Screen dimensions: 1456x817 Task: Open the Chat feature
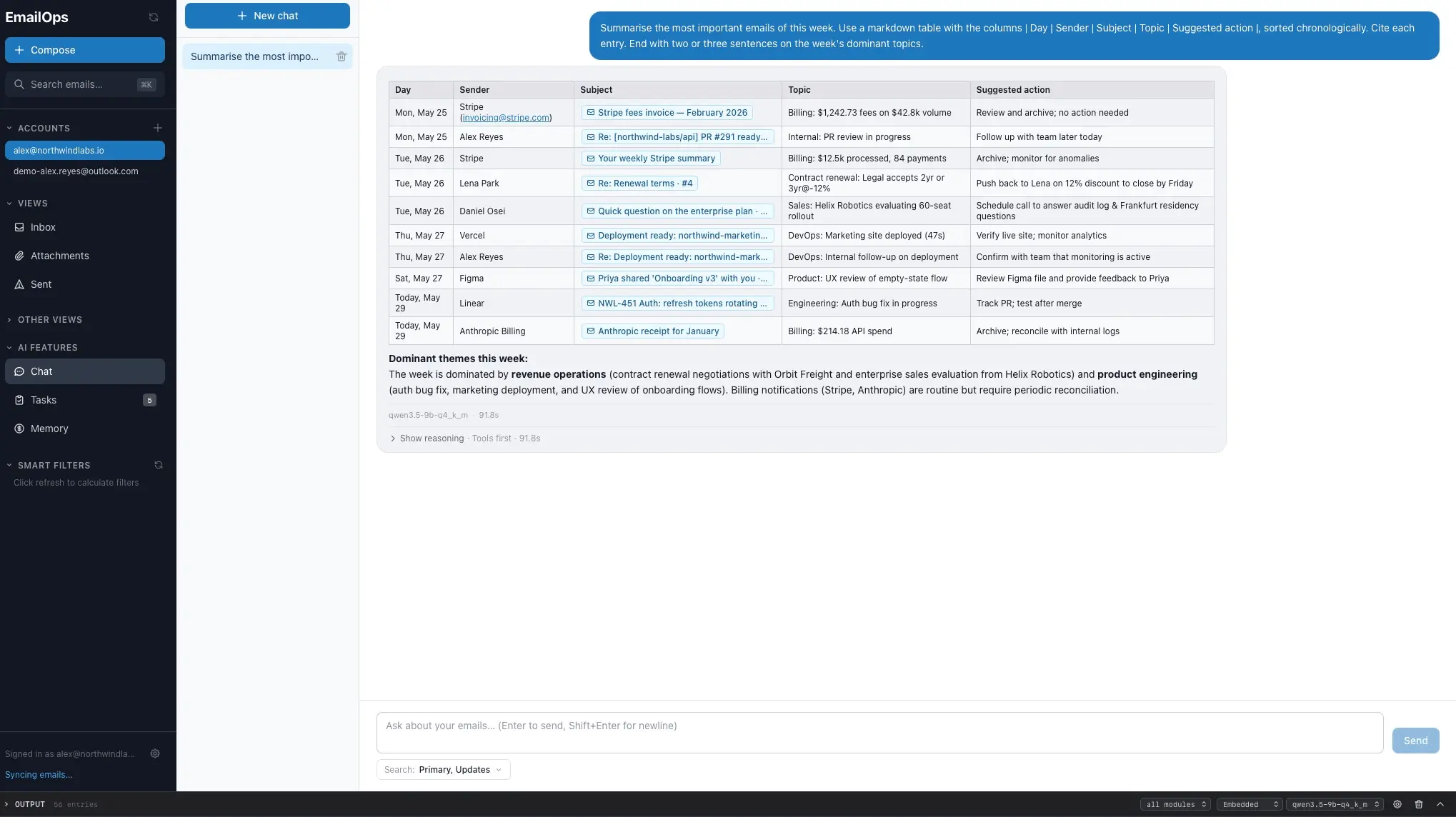click(x=85, y=371)
